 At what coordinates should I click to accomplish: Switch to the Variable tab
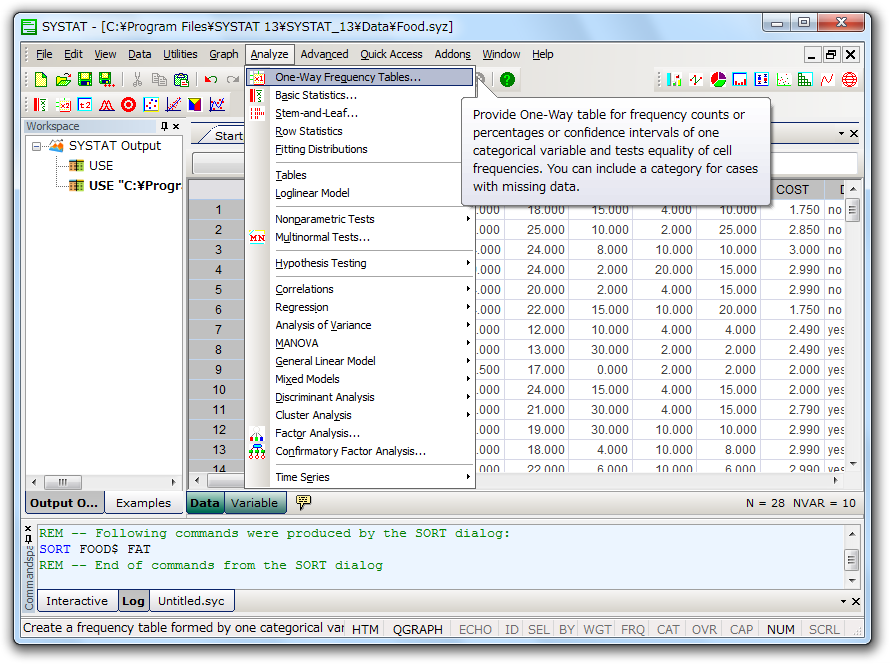click(x=254, y=503)
